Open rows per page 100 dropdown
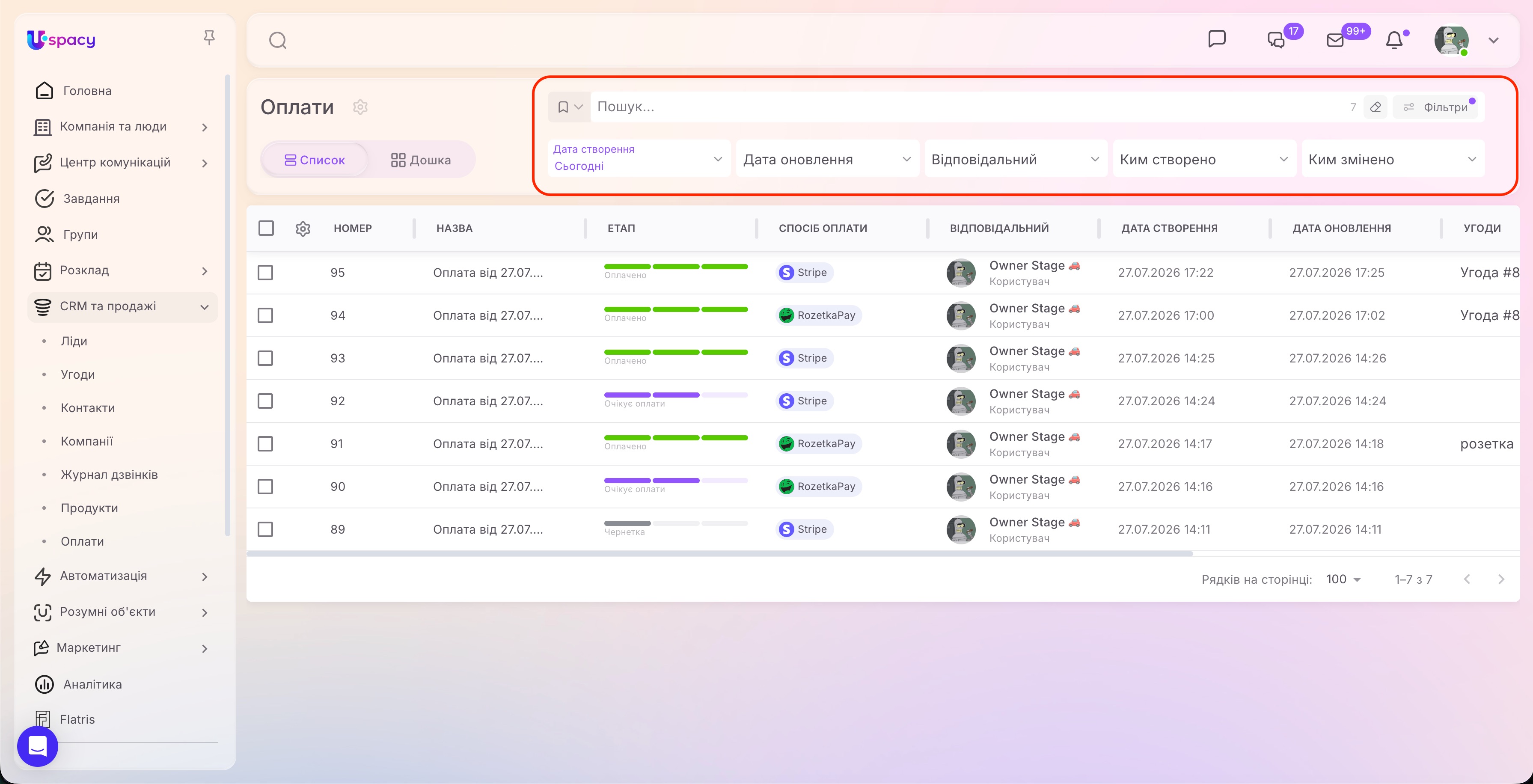 click(1344, 579)
